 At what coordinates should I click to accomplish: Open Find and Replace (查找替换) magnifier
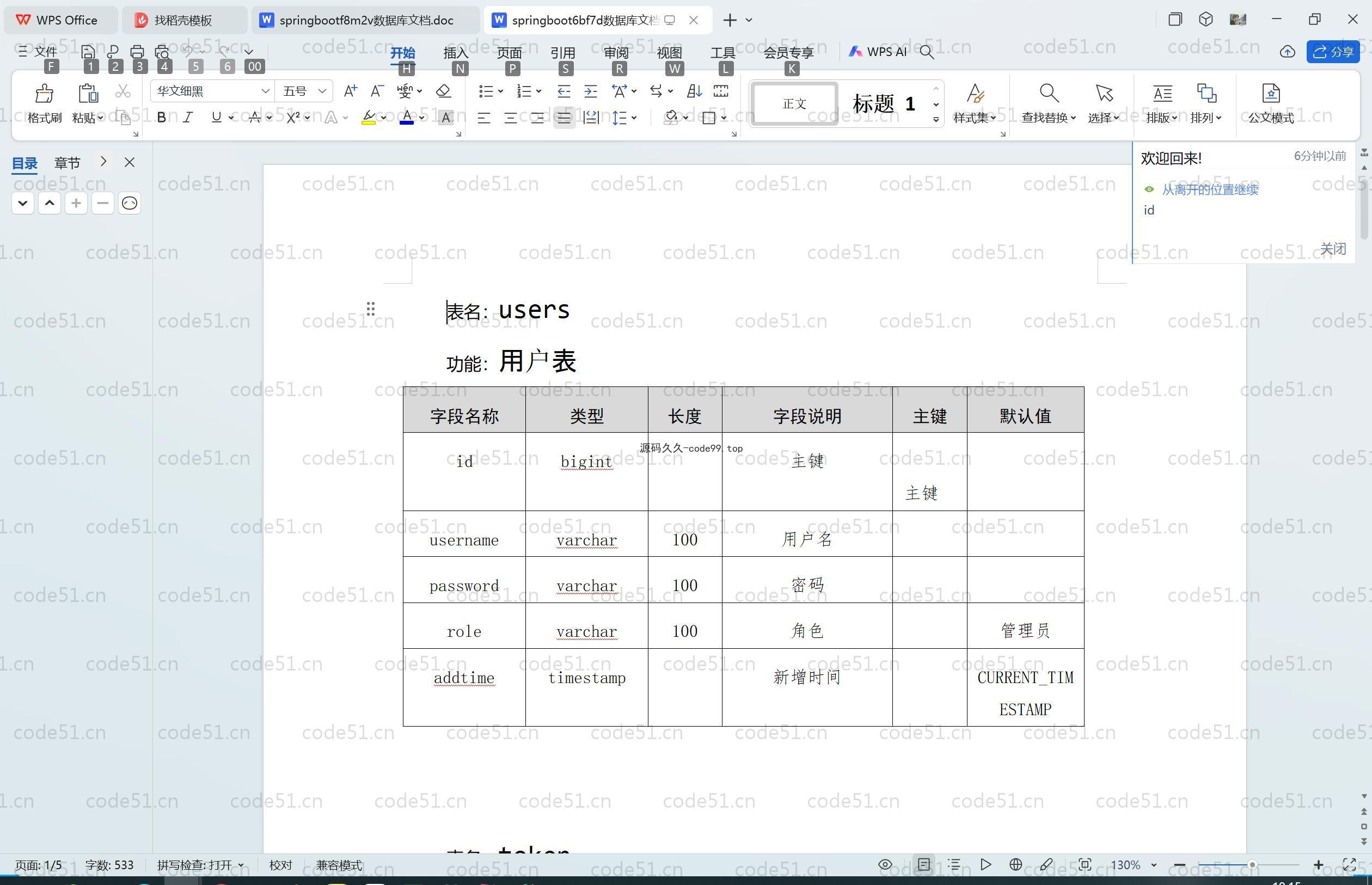coord(1049,93)
